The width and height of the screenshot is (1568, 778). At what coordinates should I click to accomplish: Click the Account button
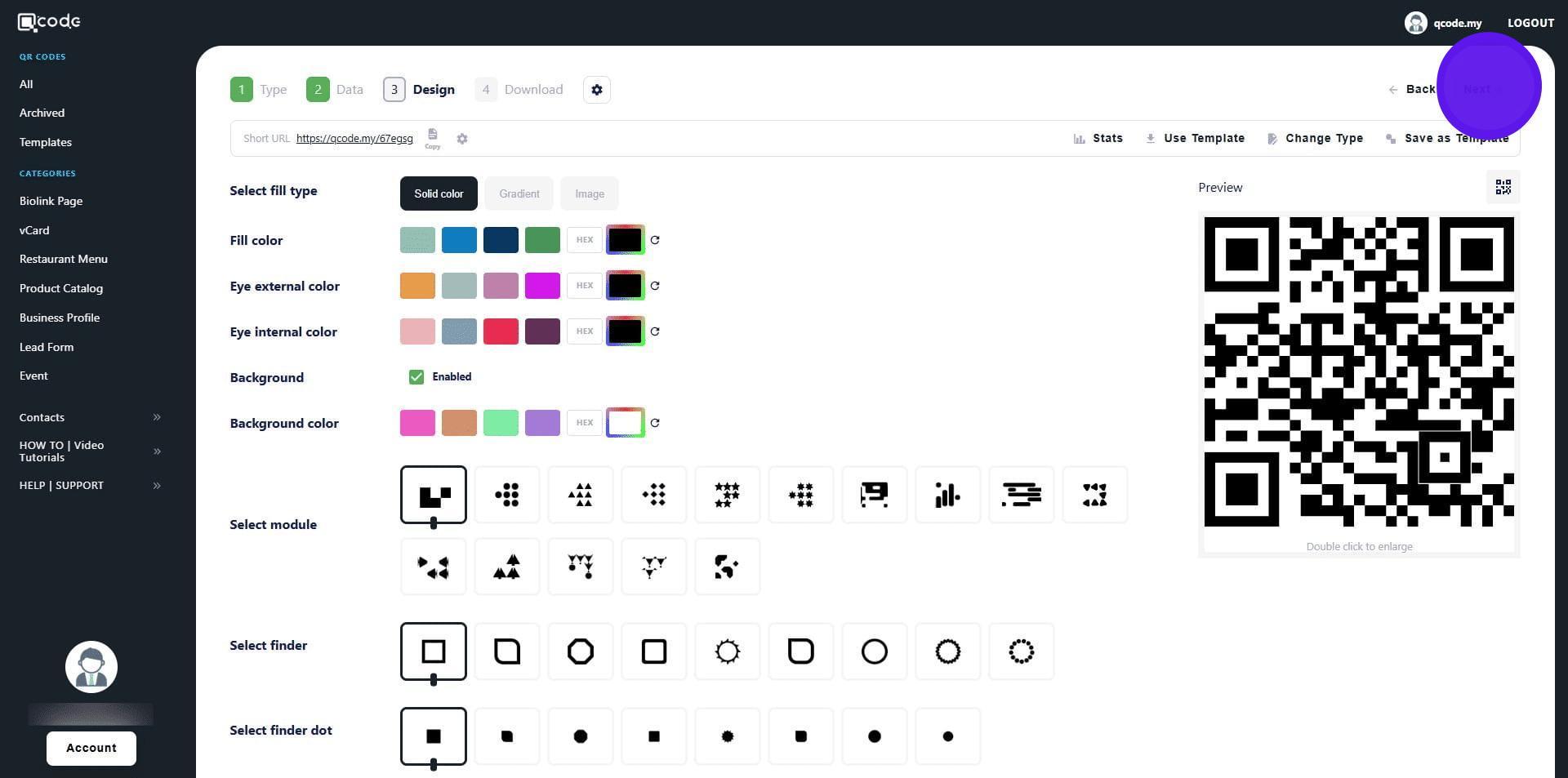(x=91, y=748)
